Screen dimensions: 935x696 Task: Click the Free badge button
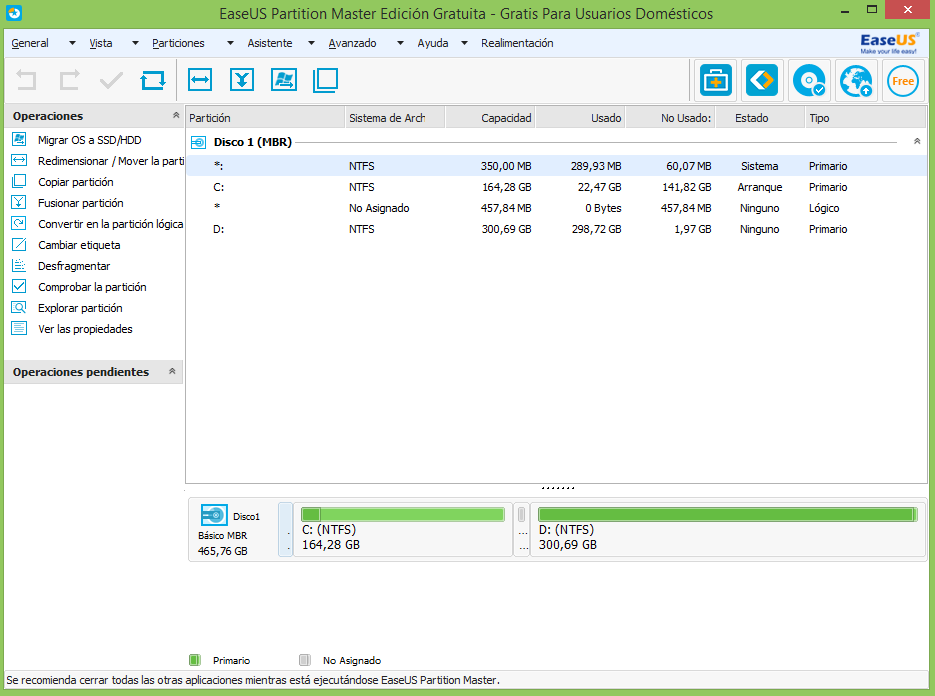902,81
